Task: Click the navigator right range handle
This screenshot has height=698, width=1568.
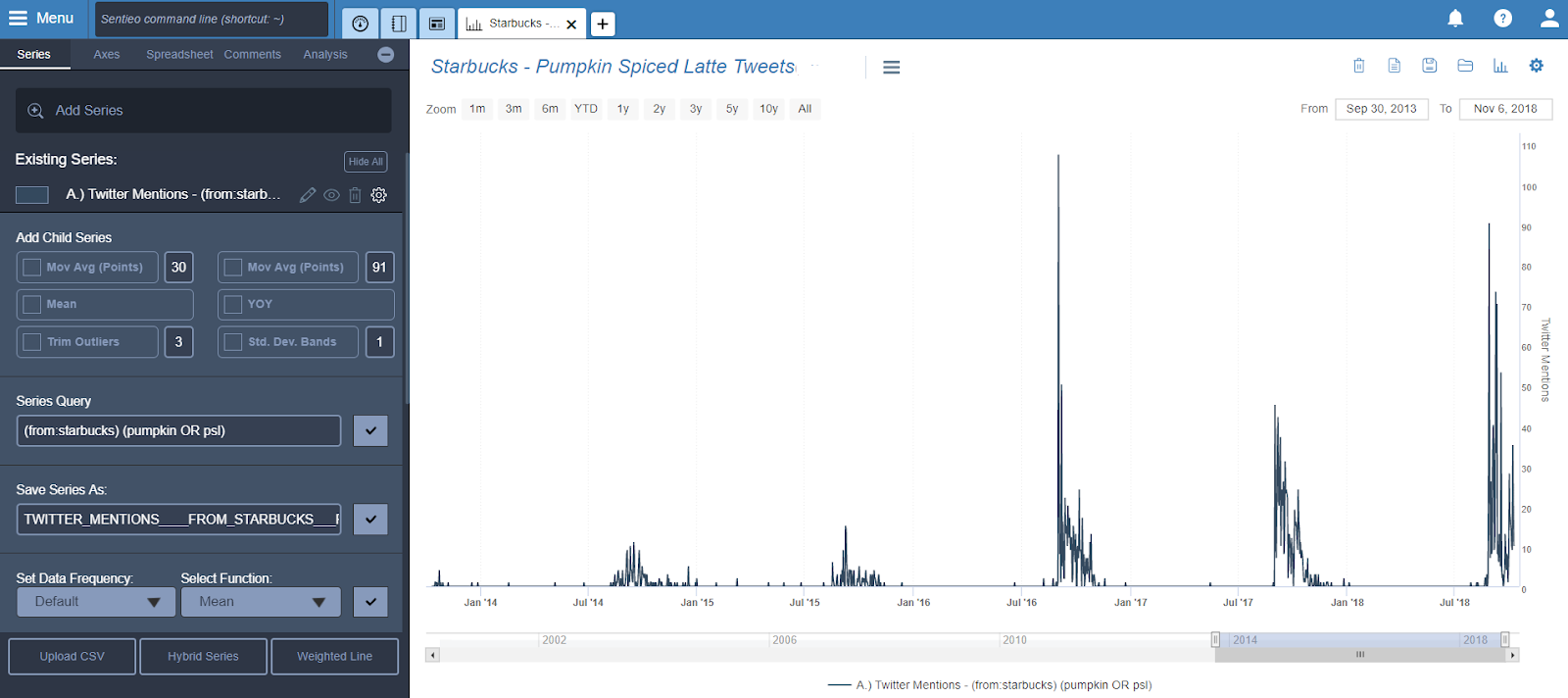Action: point(1505,640)
